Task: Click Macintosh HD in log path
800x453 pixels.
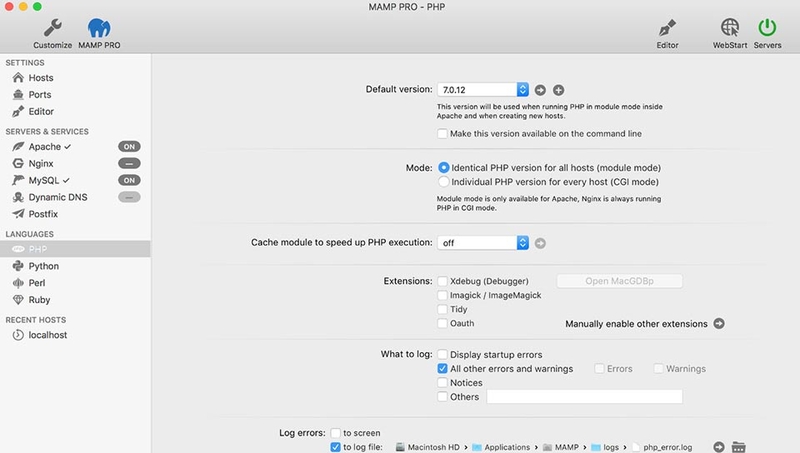Action: (x=428, y=447)
